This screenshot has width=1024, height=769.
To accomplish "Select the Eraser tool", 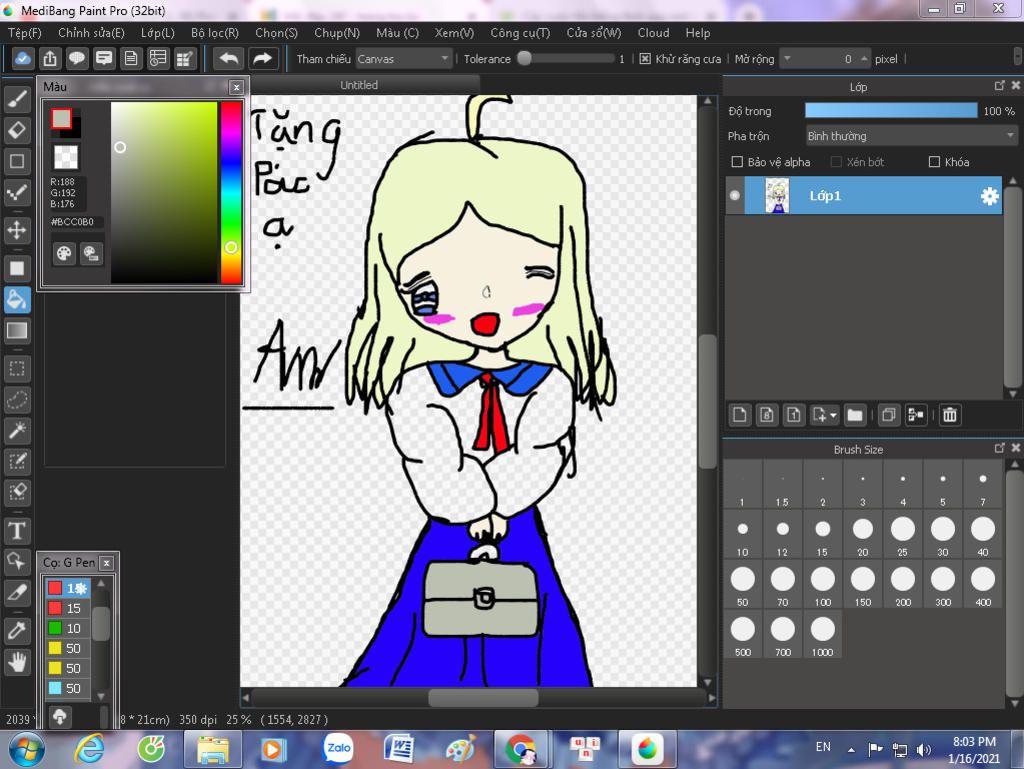I will click(17, 130).
